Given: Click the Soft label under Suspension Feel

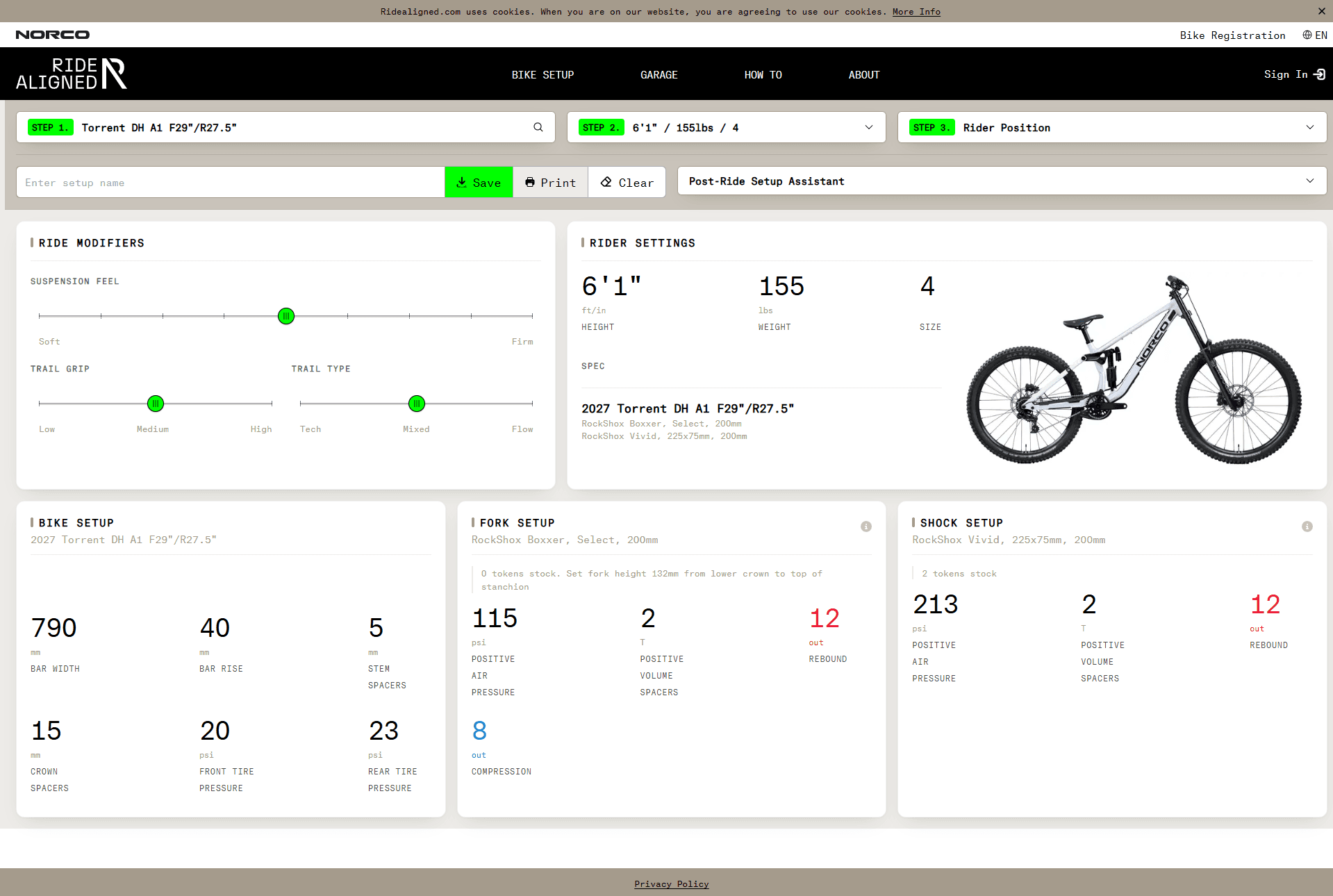Looking at the screenshot, I should pyautogui.click(x=49, y=342).
